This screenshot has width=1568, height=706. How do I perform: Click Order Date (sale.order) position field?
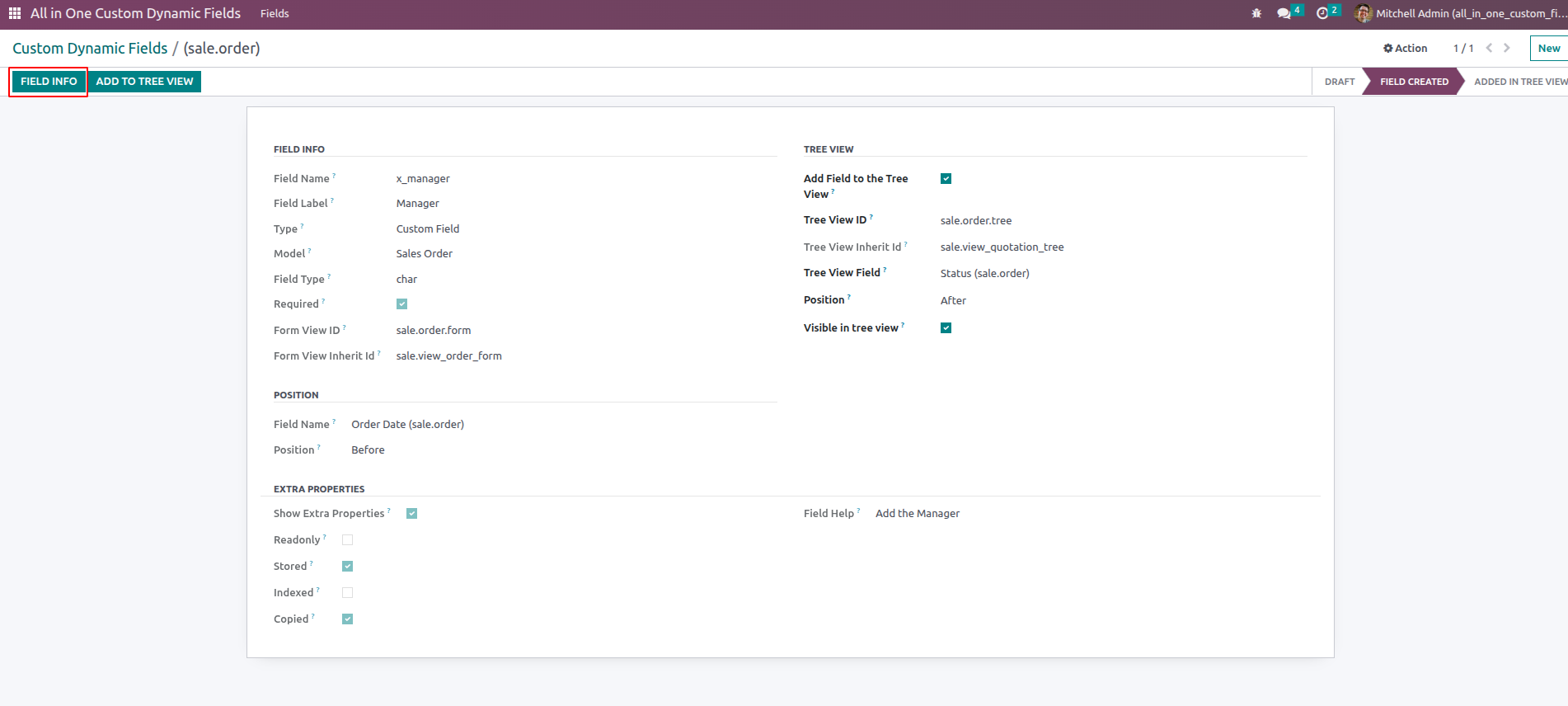[407, 424]
